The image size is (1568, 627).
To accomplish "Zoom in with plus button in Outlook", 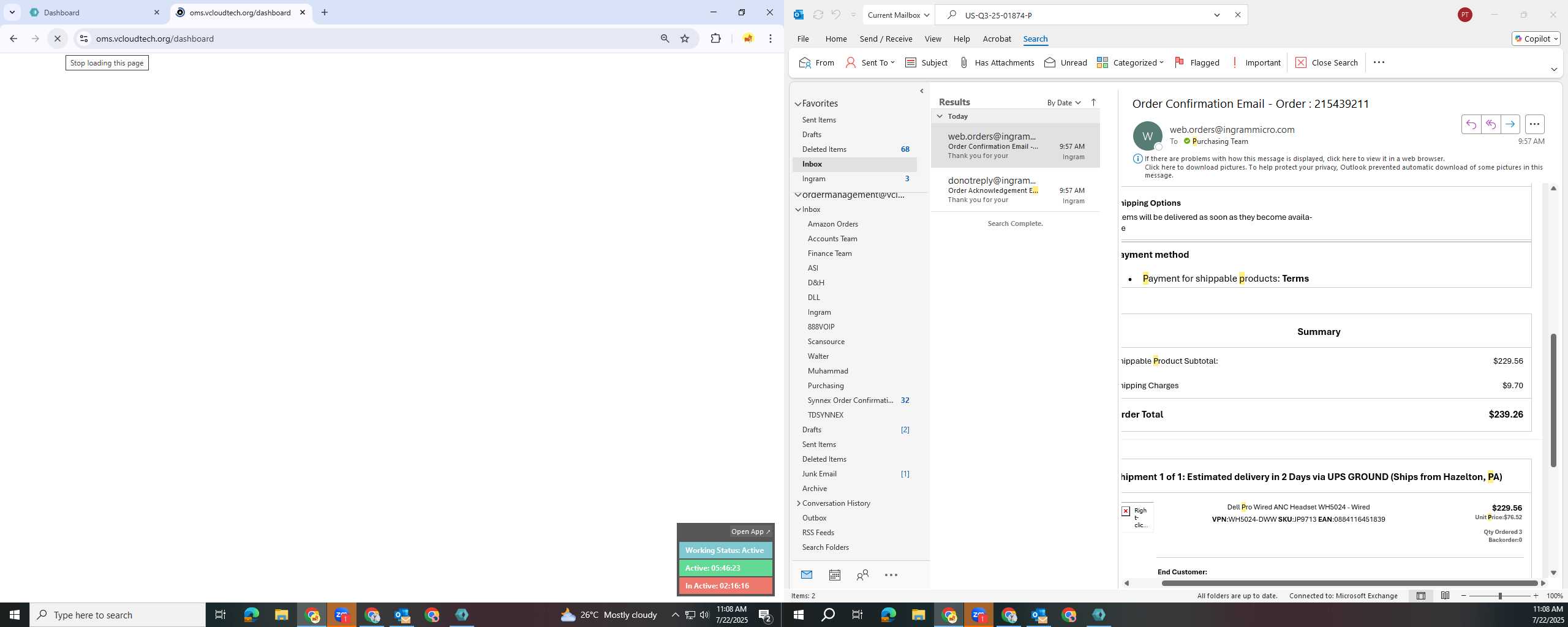I will click(1536, 596).
